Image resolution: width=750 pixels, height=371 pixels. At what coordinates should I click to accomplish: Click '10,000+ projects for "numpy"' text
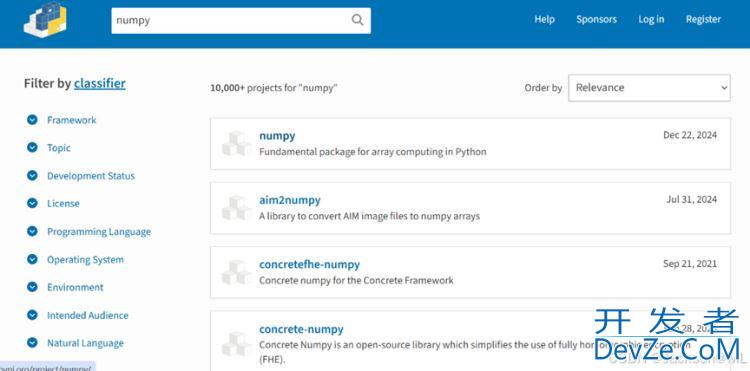[x=274, y=88]
